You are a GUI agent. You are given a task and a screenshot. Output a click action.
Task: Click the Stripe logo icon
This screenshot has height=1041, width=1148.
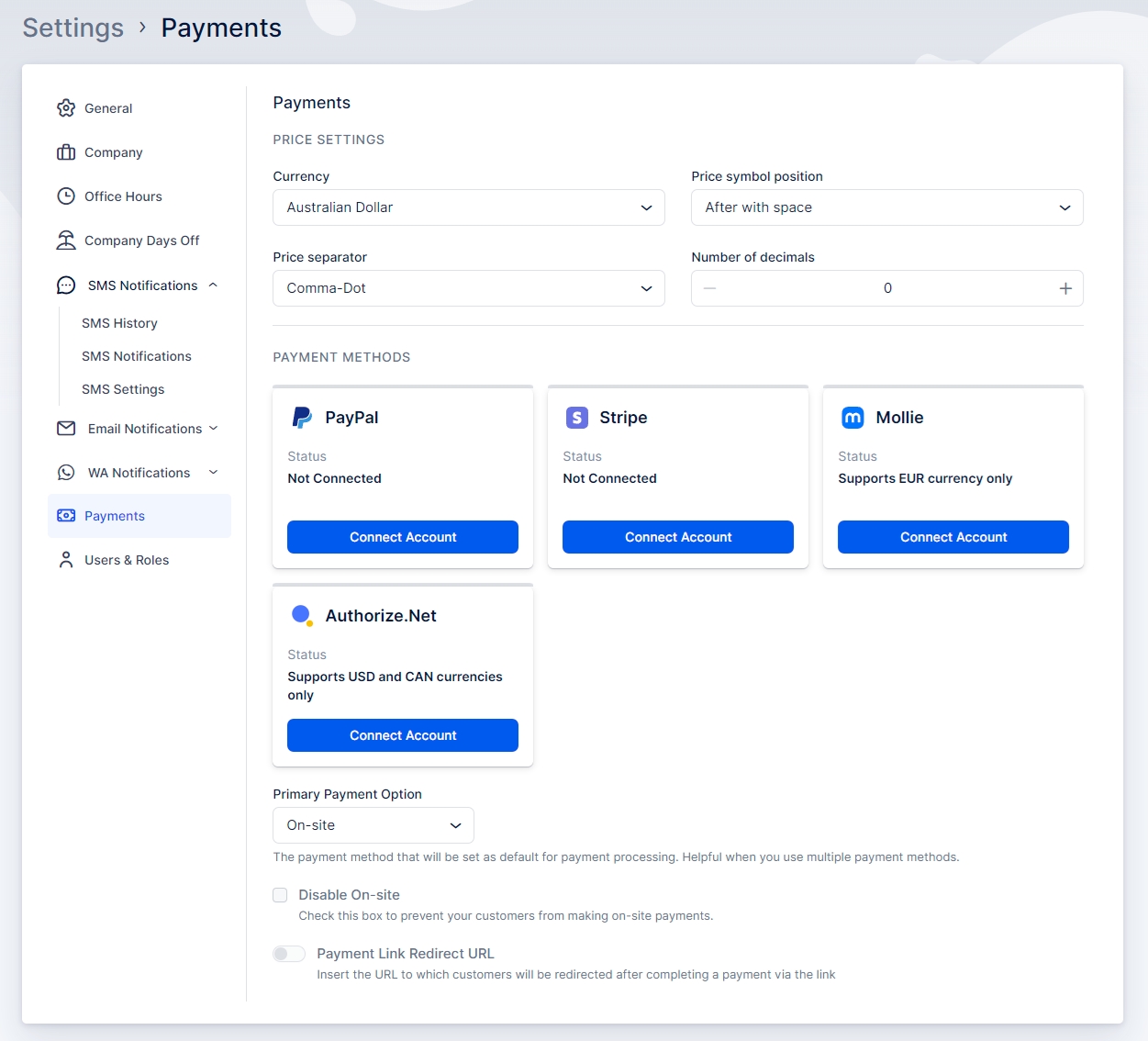click(x=577, y=418)
